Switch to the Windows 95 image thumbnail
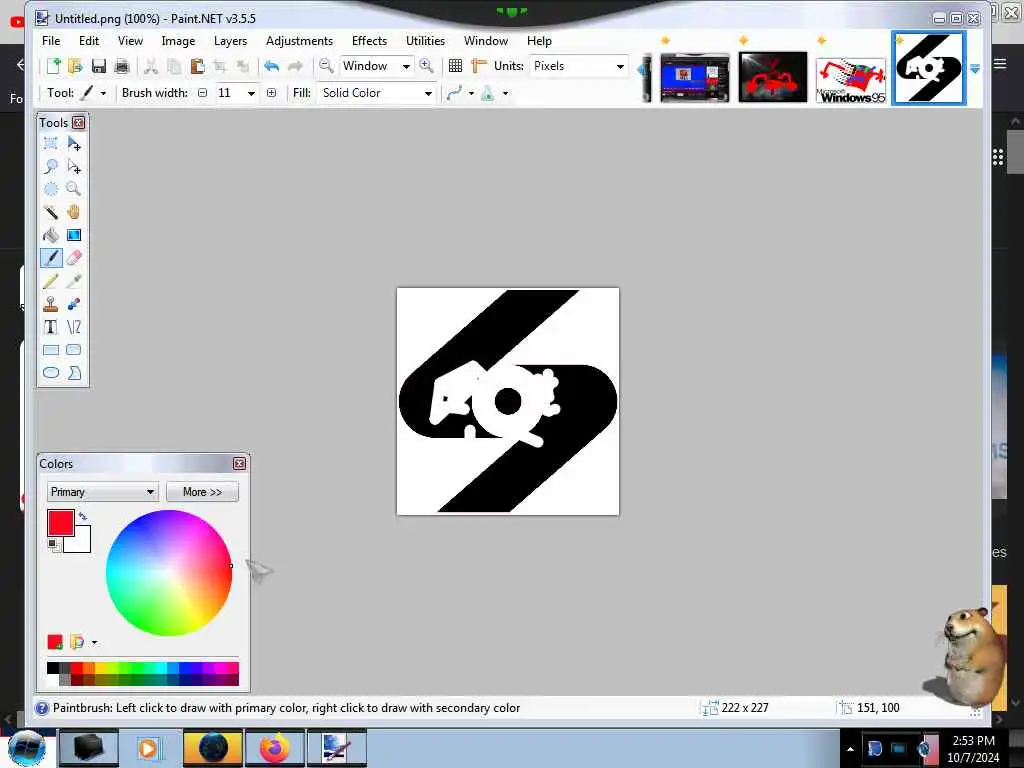 (x=851, y=78)
